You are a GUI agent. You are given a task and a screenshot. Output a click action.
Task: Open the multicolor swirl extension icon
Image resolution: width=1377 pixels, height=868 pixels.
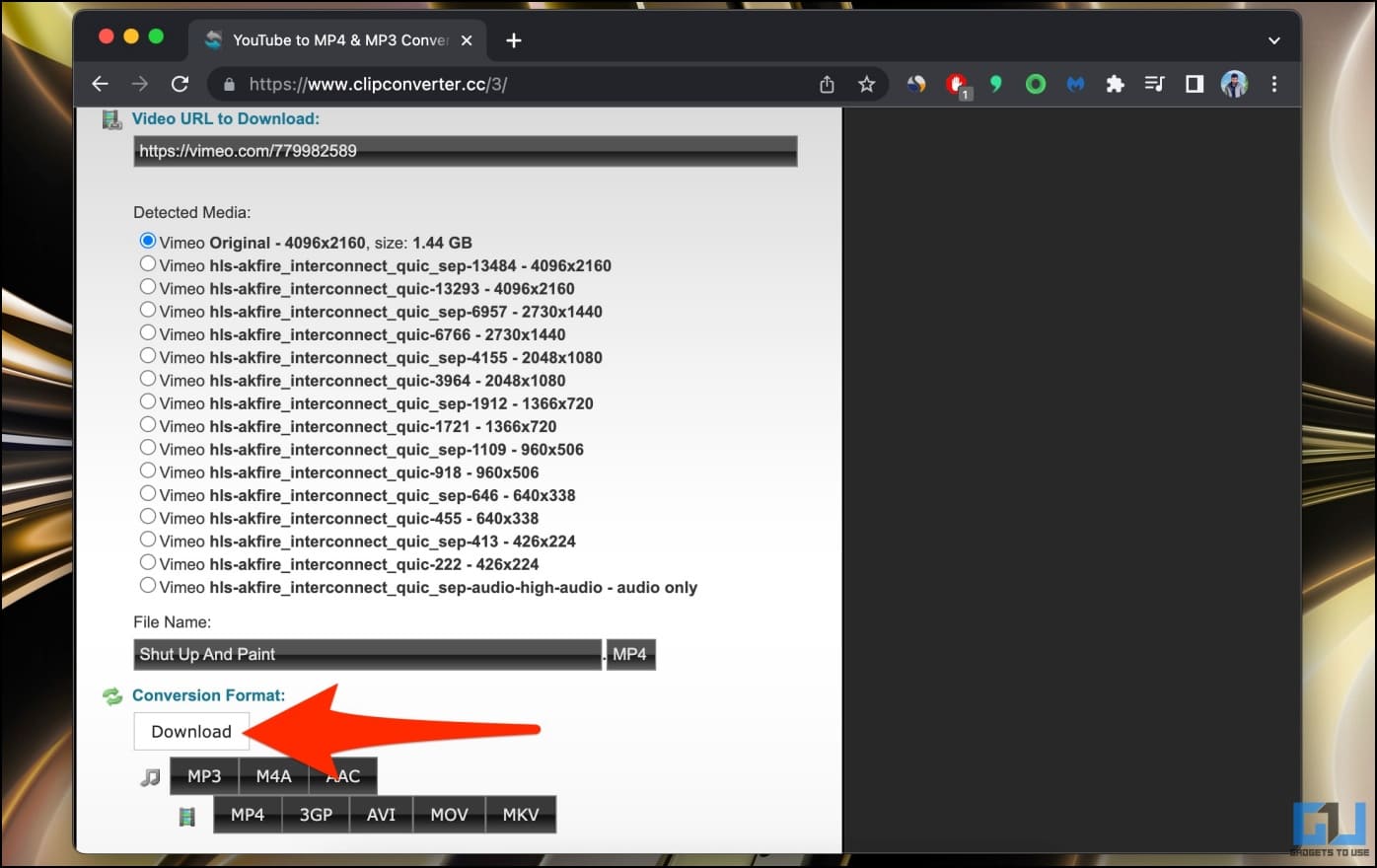coord(916,85)
